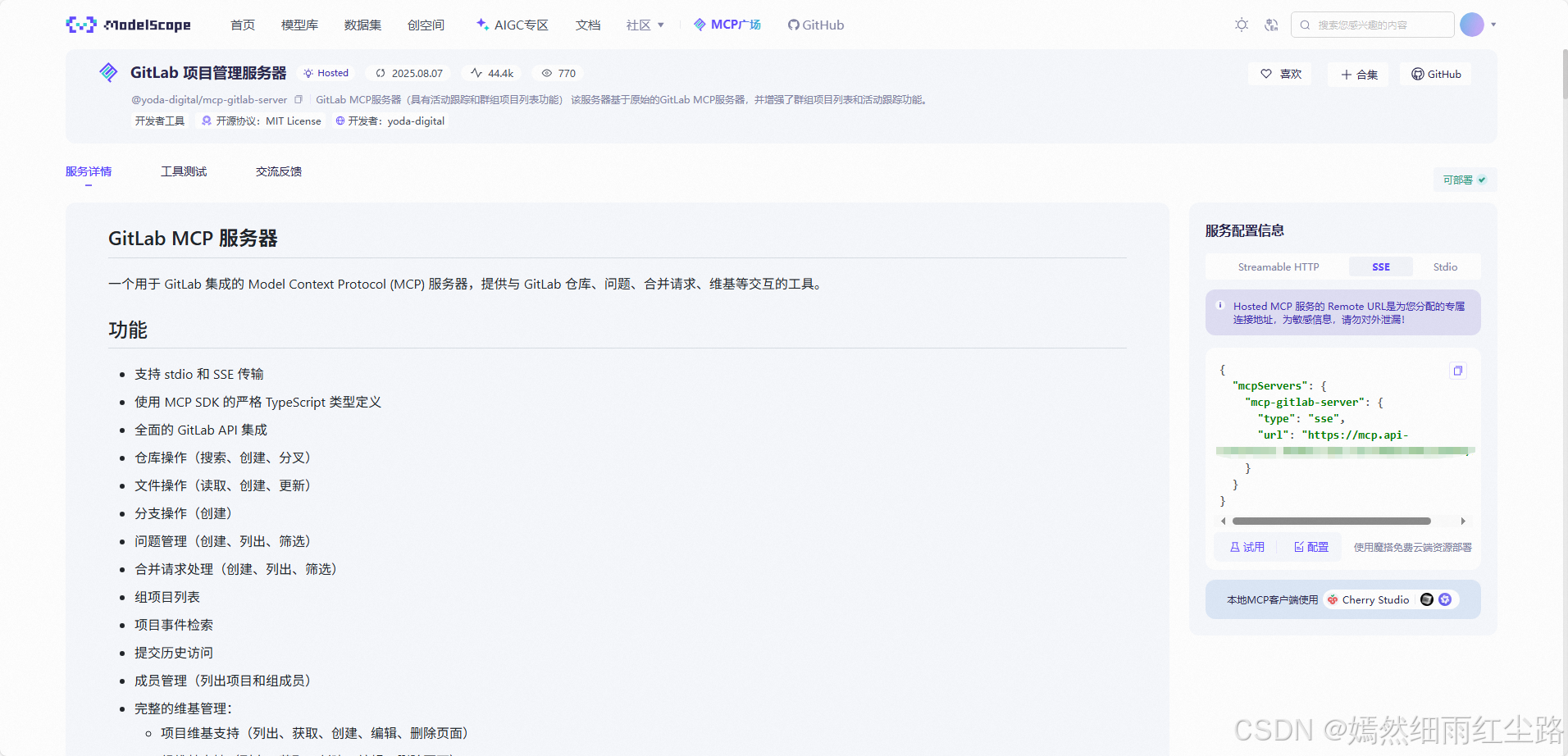Click the list item 支持 stdio 和 SSE 传输

(x=199, y=374)
